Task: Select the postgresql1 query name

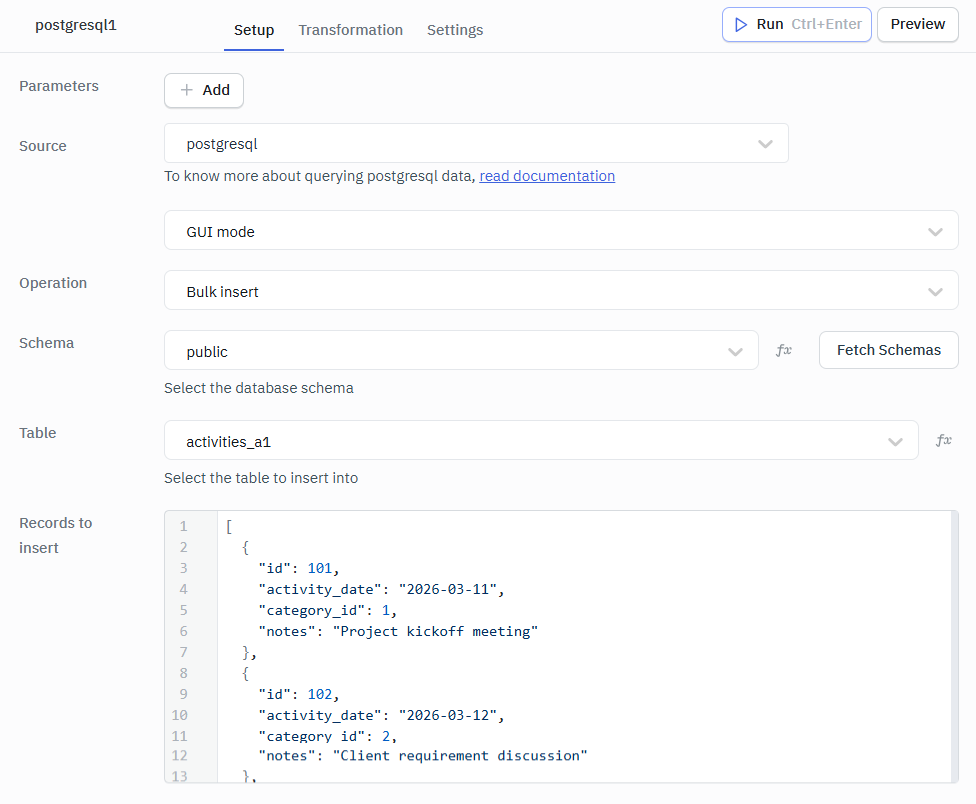Action: 76,24
